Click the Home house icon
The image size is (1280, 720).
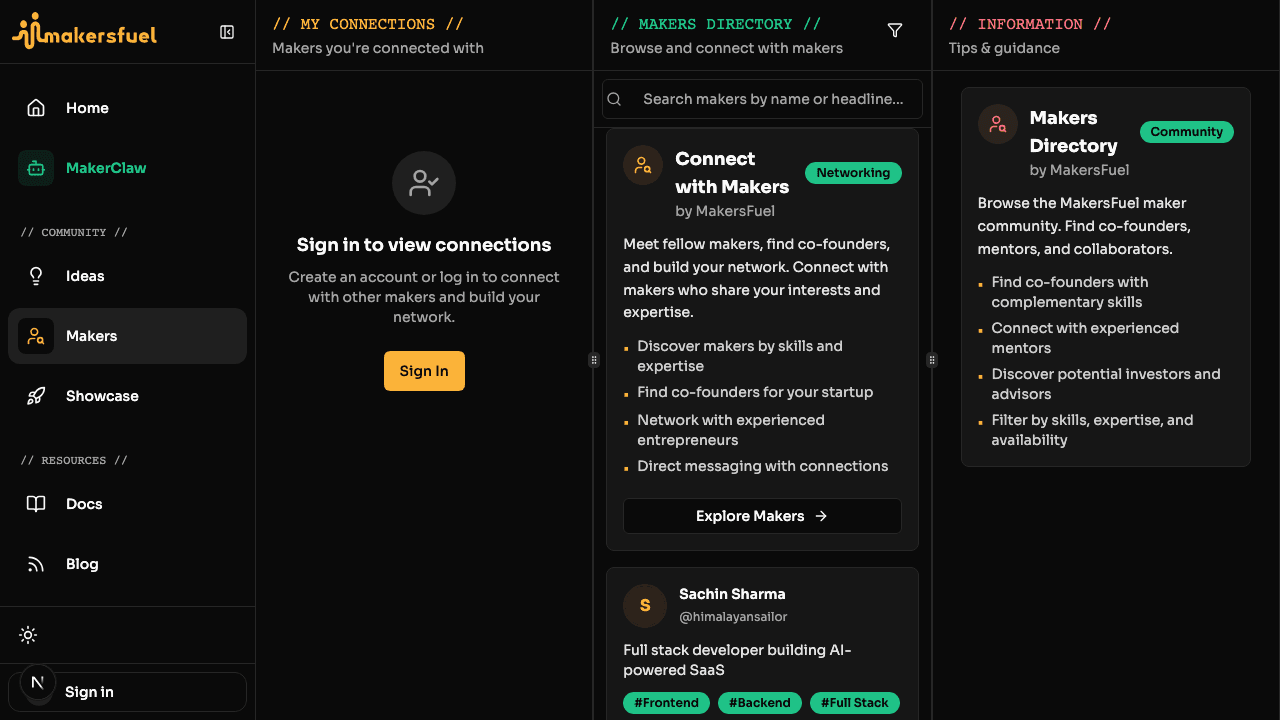[x=36, y=108]
